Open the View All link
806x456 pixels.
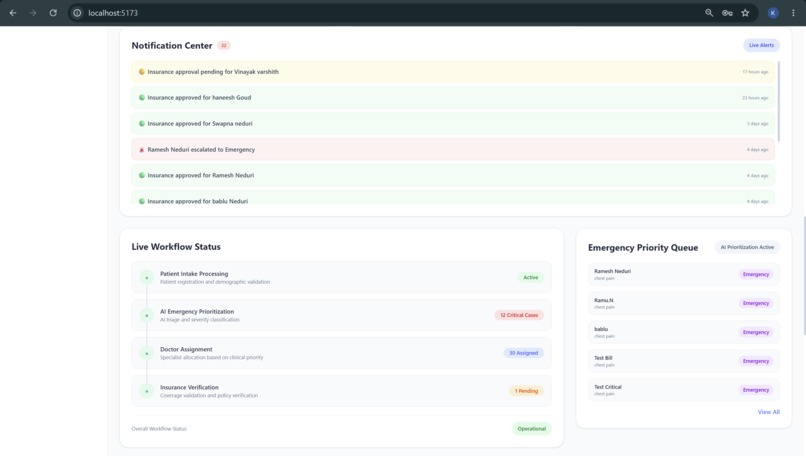pos(768,412)
